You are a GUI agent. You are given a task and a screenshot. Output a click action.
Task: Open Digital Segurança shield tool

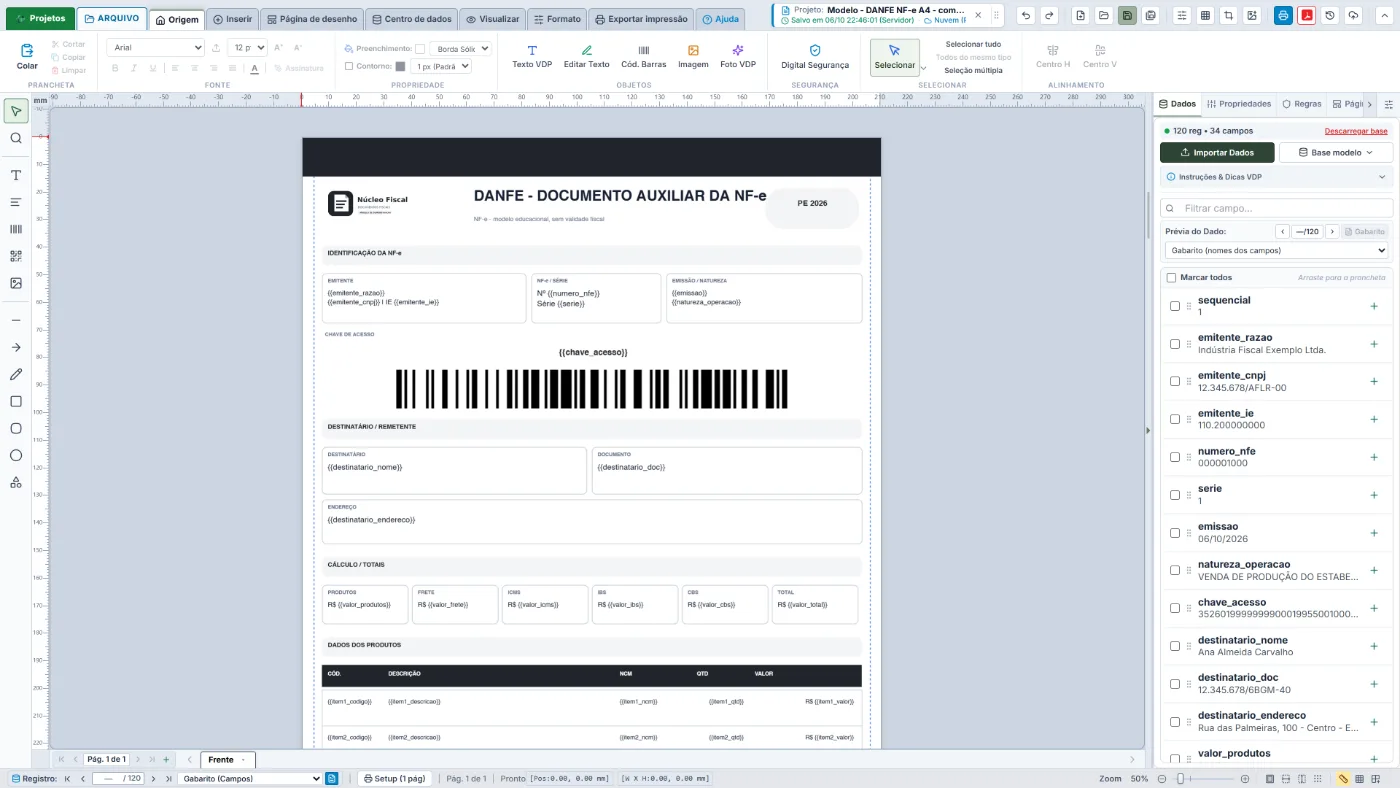tap(815, 57)
